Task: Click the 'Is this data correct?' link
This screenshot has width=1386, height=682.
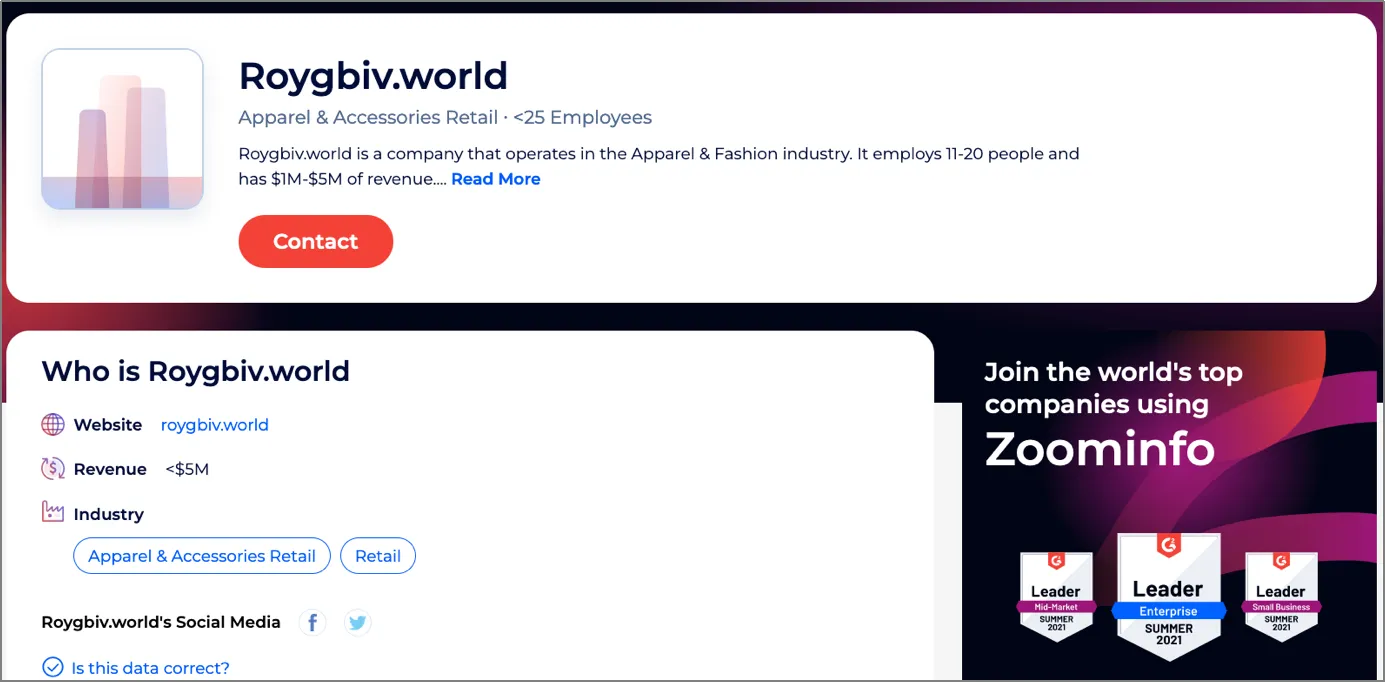Action: click(x=150, y=668)
